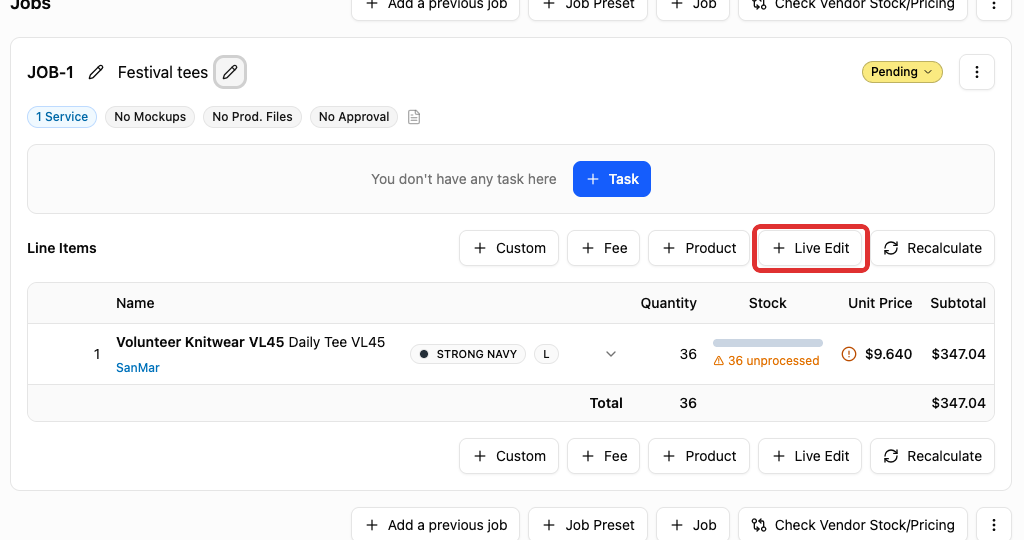The width and height of the screenshot is (1024, 540).
Task: Click the bottom Job Preset button
Action: (588, 524)
